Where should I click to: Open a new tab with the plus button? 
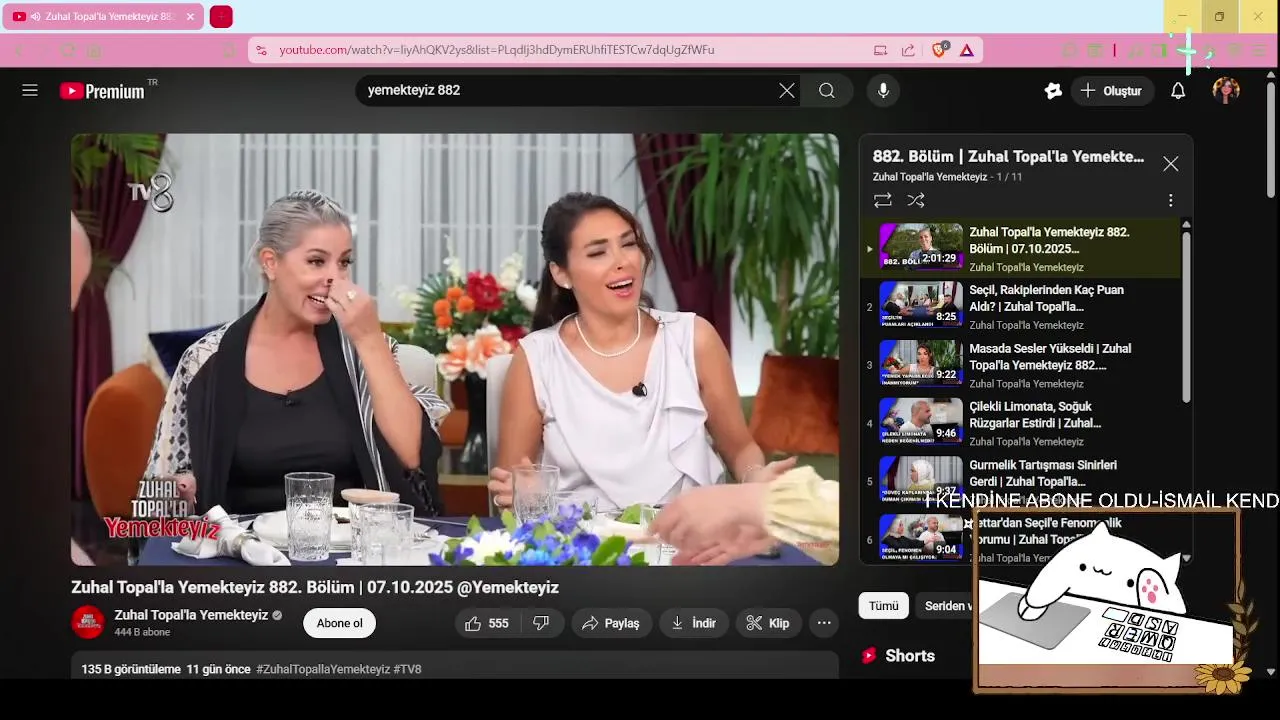221,17
